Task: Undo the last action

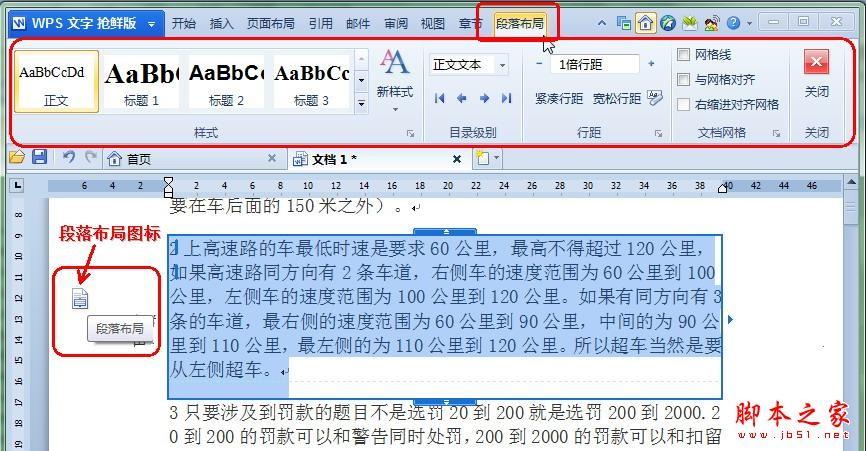Action: 68,157
